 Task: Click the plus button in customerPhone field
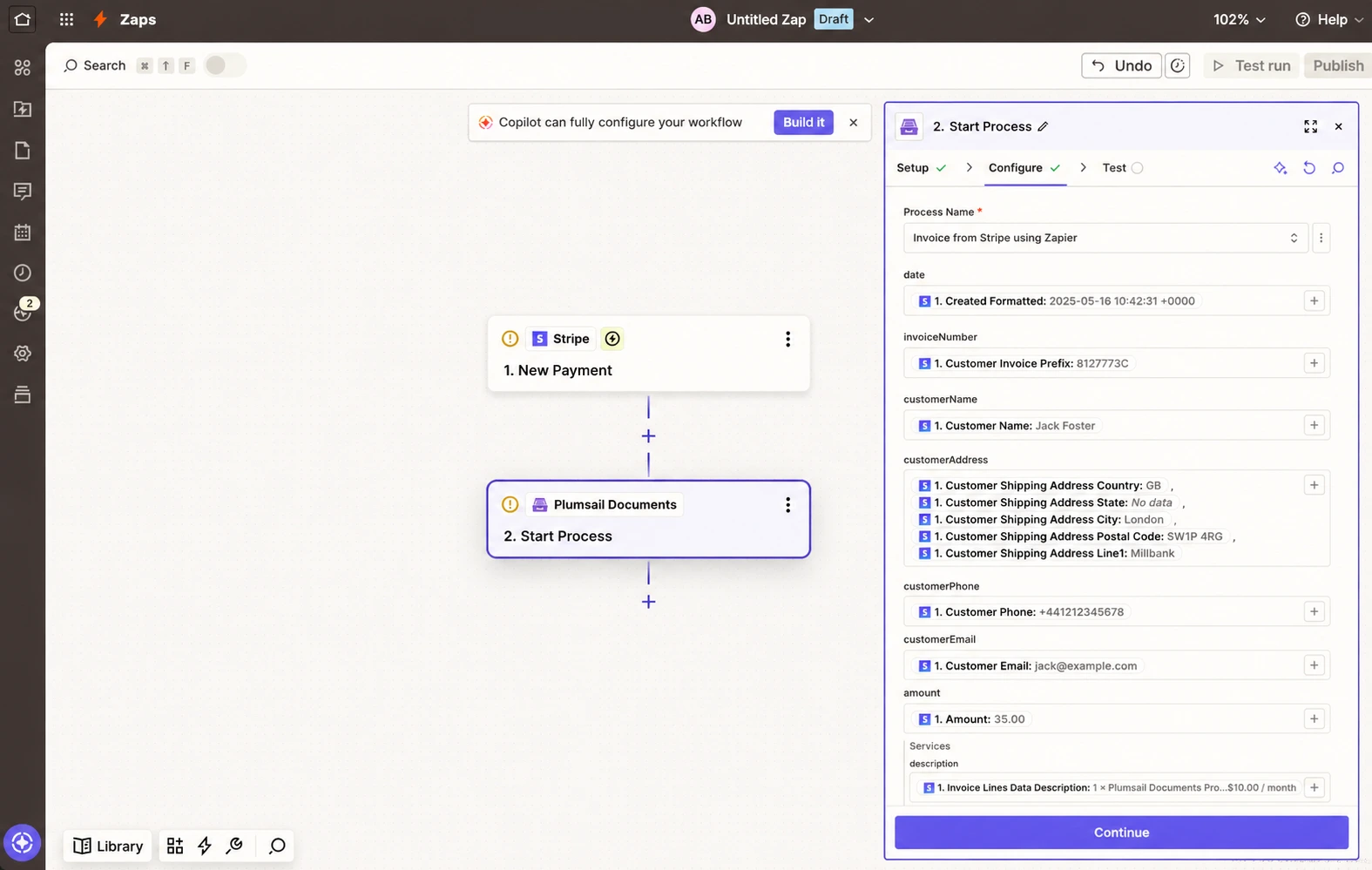tap(1314, 611)
